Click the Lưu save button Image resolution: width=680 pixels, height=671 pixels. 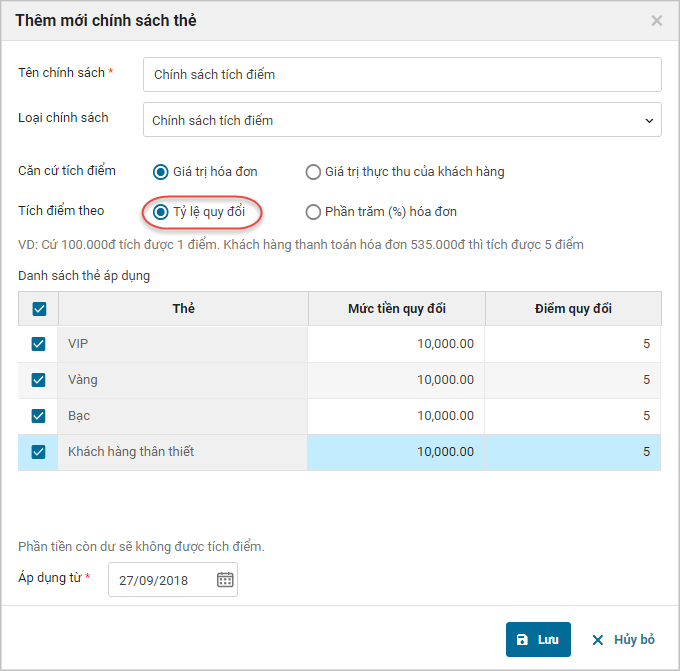[538, 639]
